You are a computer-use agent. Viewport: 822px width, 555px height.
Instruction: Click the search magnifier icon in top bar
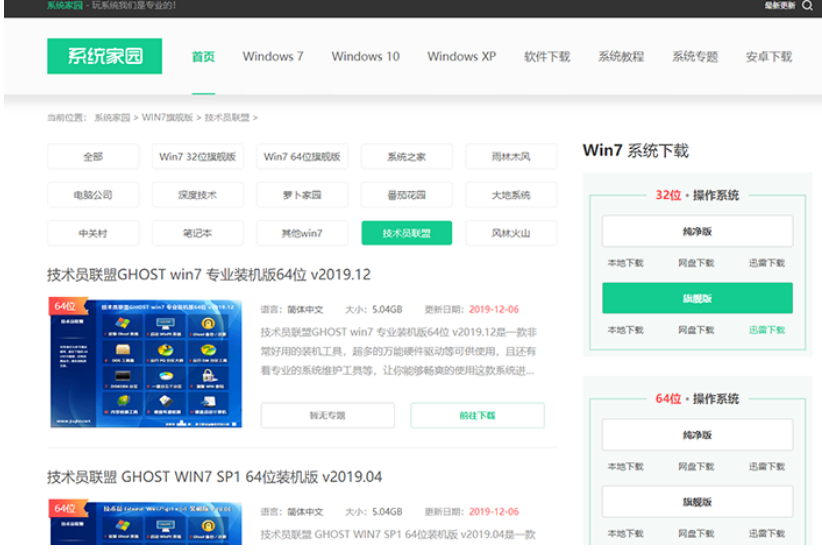(807, 6)
